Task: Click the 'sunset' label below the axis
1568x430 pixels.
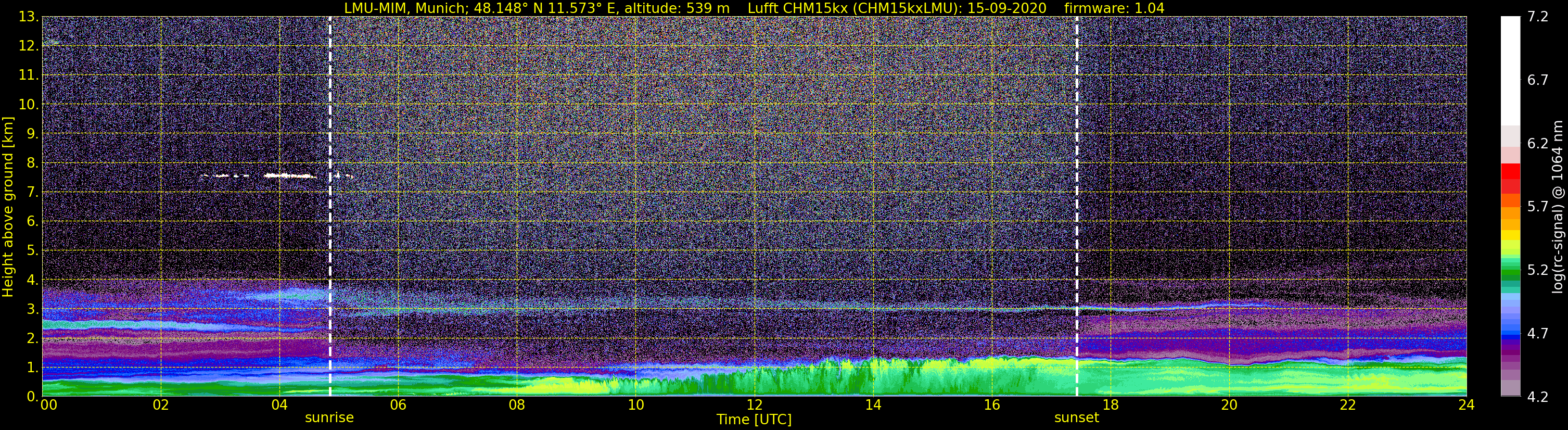Action: [1077, 418]
